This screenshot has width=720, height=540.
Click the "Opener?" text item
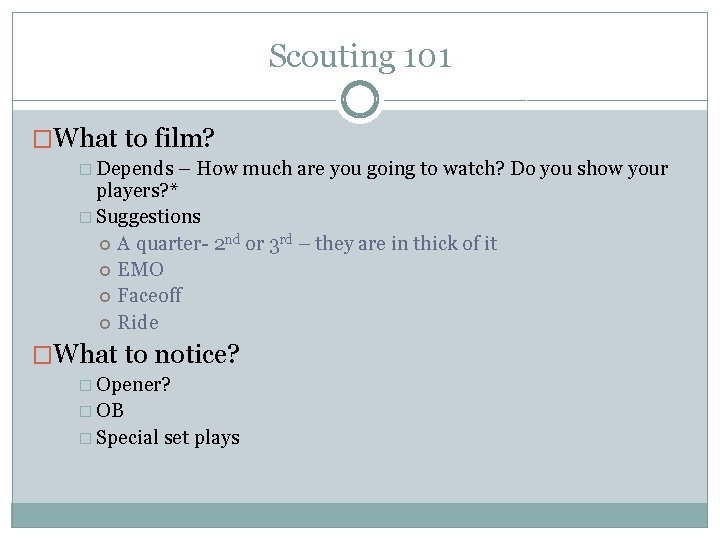pos(133,385)
